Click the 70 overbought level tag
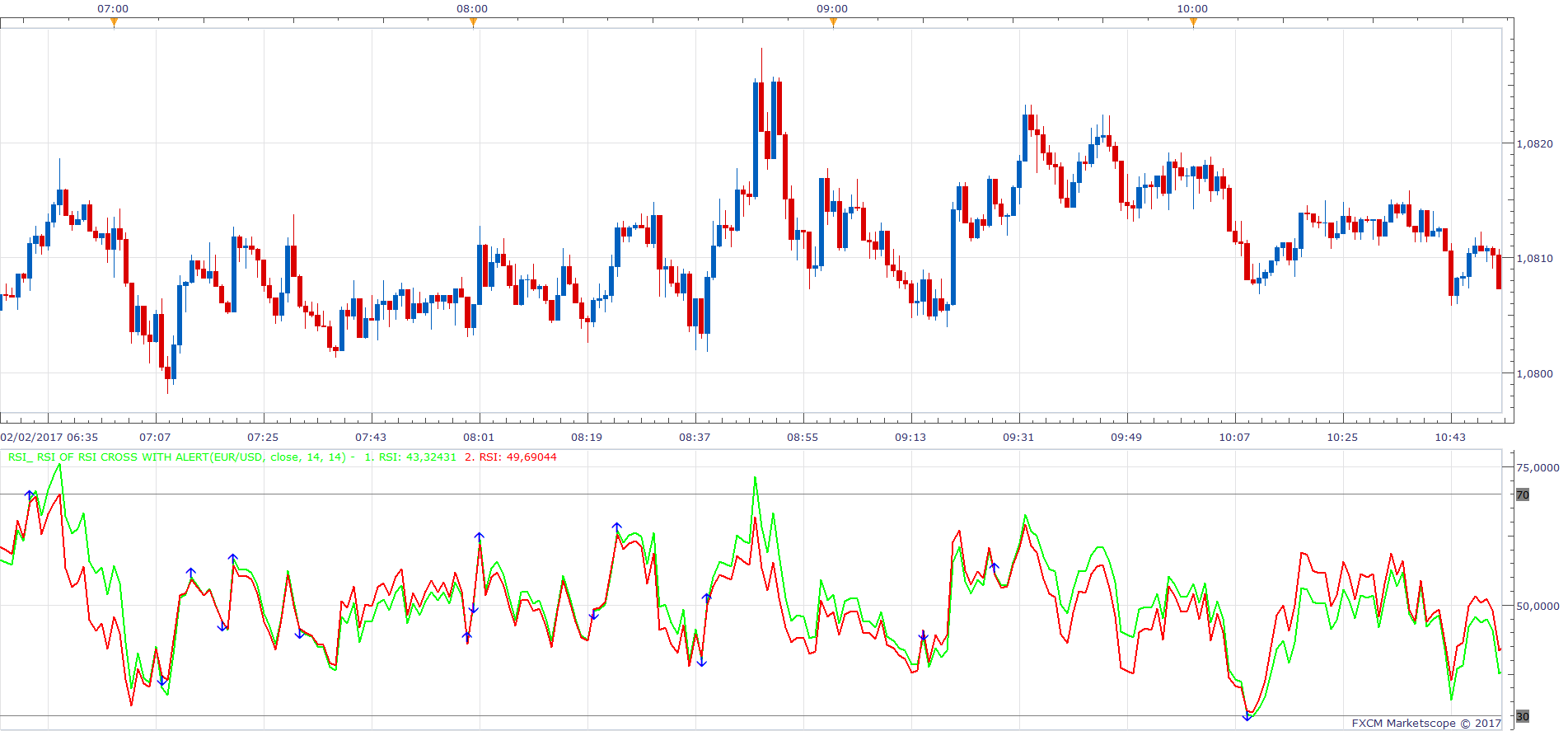 (1523, 494)
